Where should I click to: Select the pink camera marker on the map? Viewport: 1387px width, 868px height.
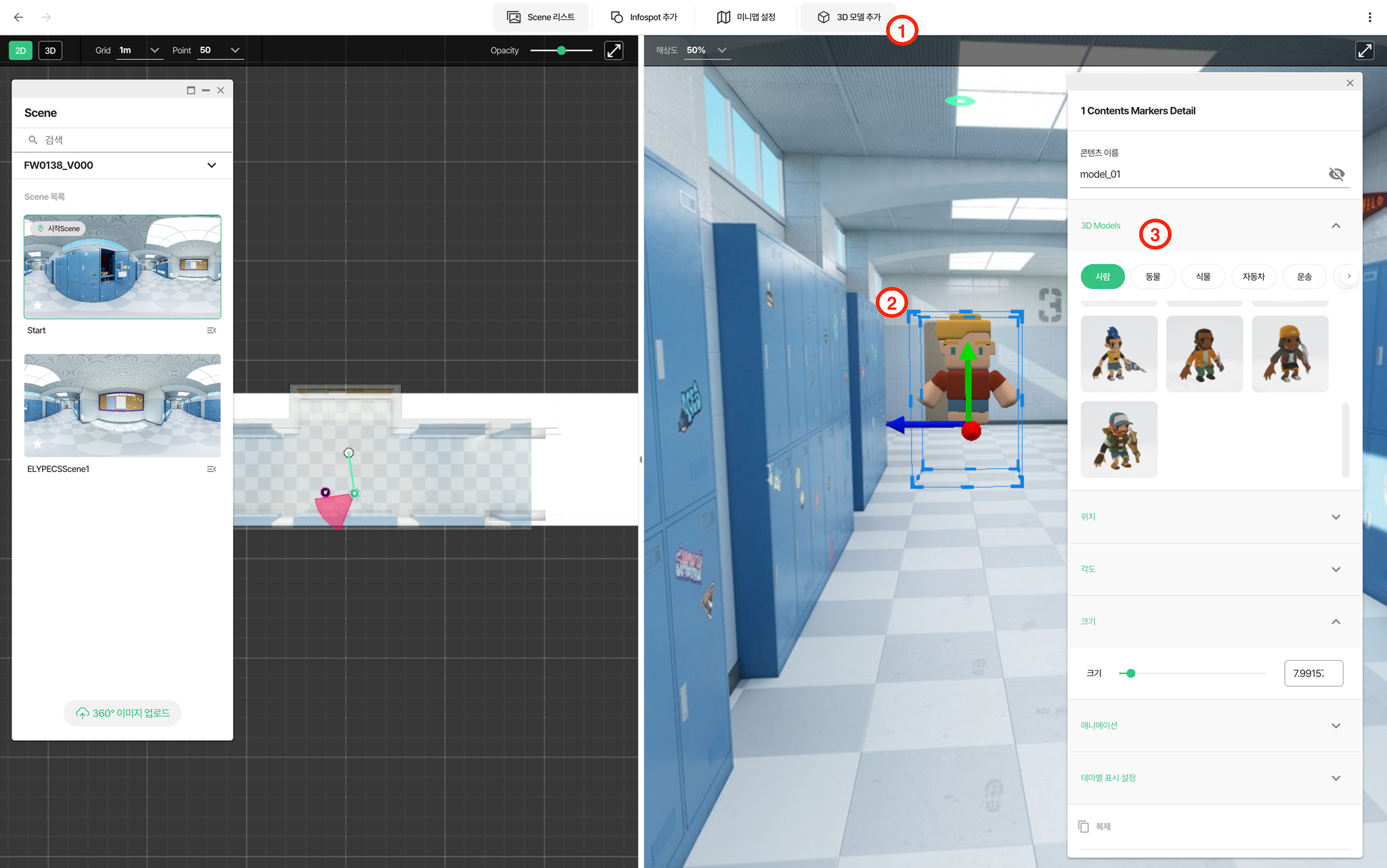(326, 492)
